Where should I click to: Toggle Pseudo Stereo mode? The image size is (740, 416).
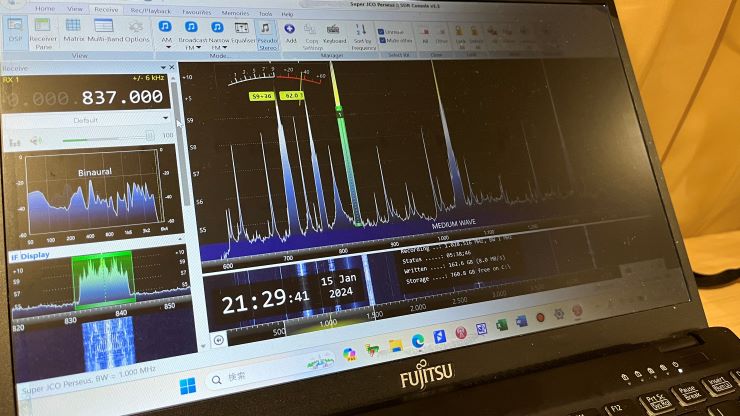click(267, 35)
